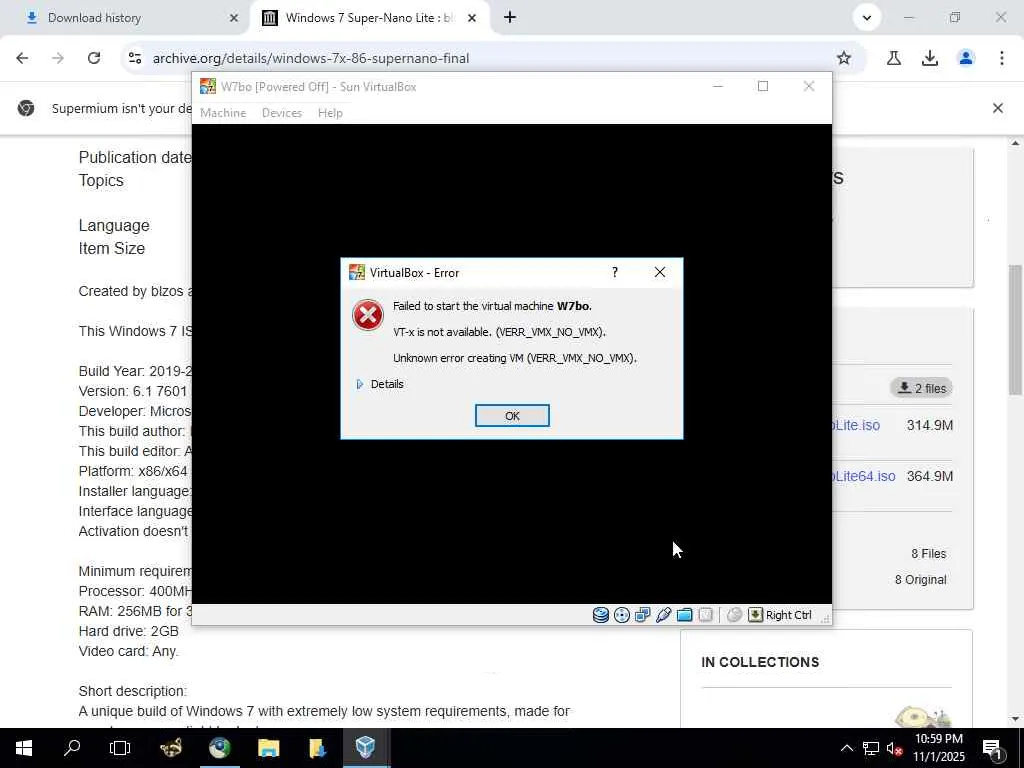The width and height of the screenshot is (1024, 768).
Task: Open Windows Start menu
Action: click(x=24, y=748)
